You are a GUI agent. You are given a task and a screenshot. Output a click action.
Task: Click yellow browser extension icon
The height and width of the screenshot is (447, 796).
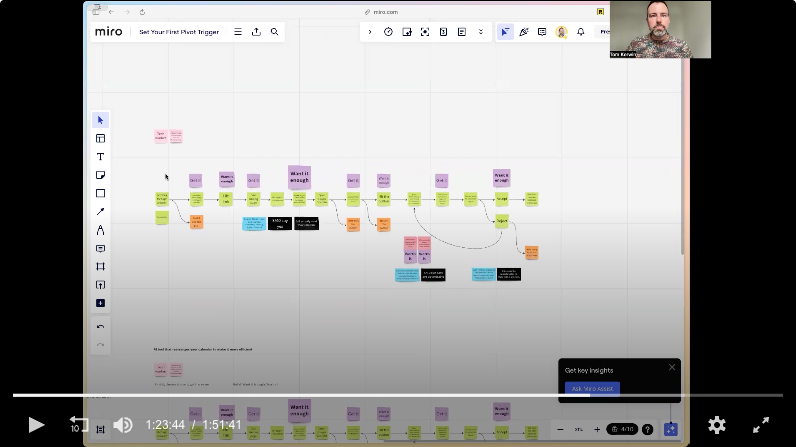point(600,12)
